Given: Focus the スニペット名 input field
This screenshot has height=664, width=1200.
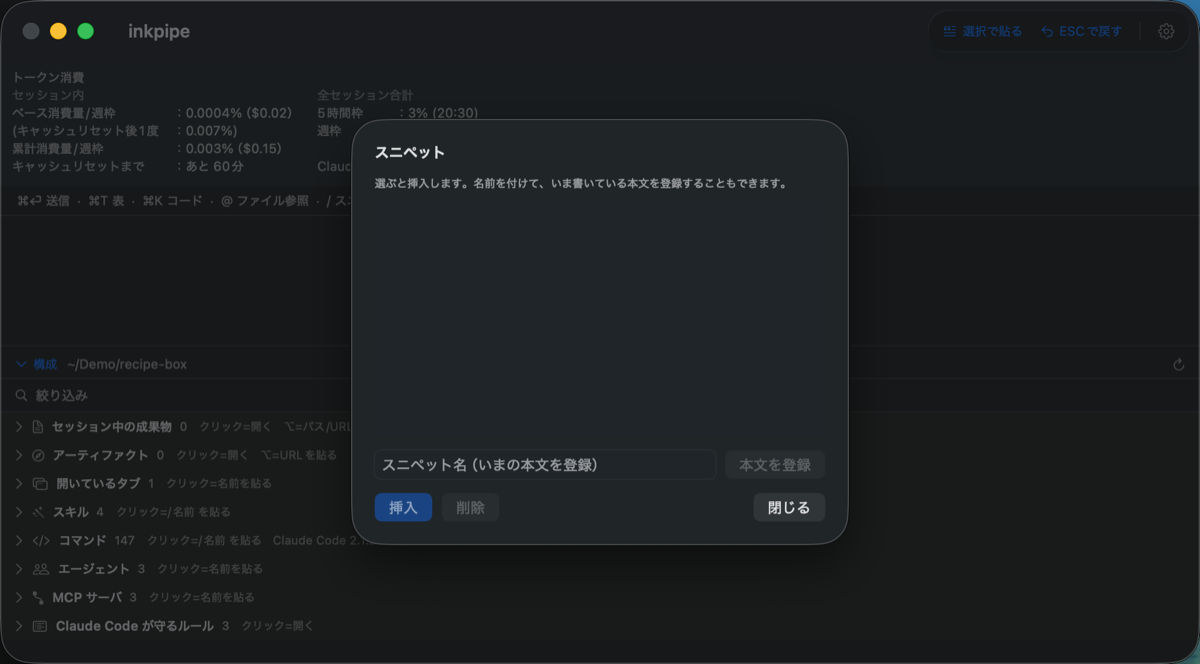Looking at the screenshot, I should pyautogui.click(x=545, y=465).
